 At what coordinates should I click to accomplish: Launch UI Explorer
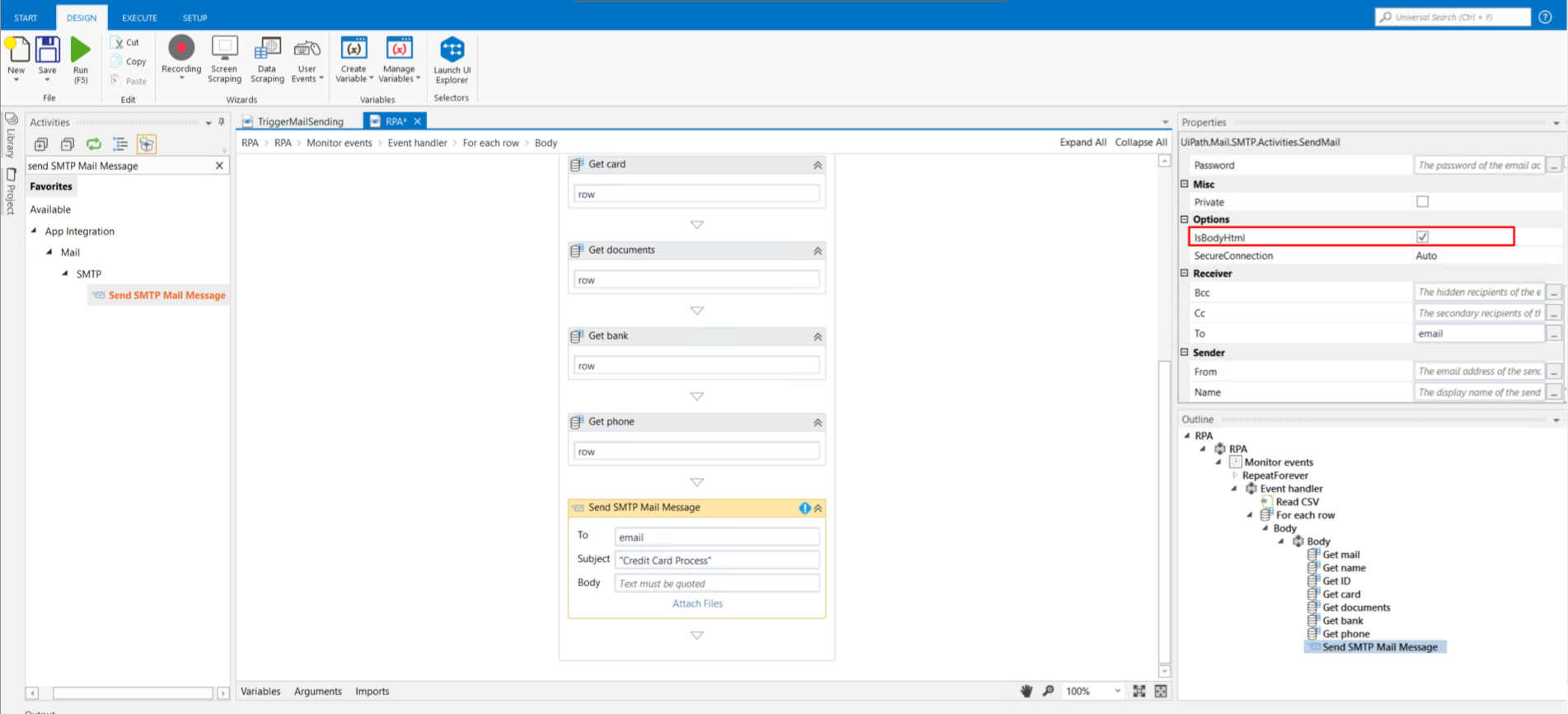(452, 49)
